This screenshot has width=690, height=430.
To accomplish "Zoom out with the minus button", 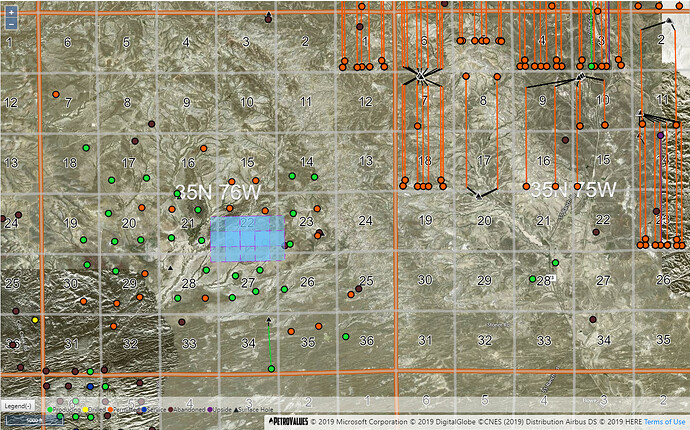I will (x=11, y=23).
